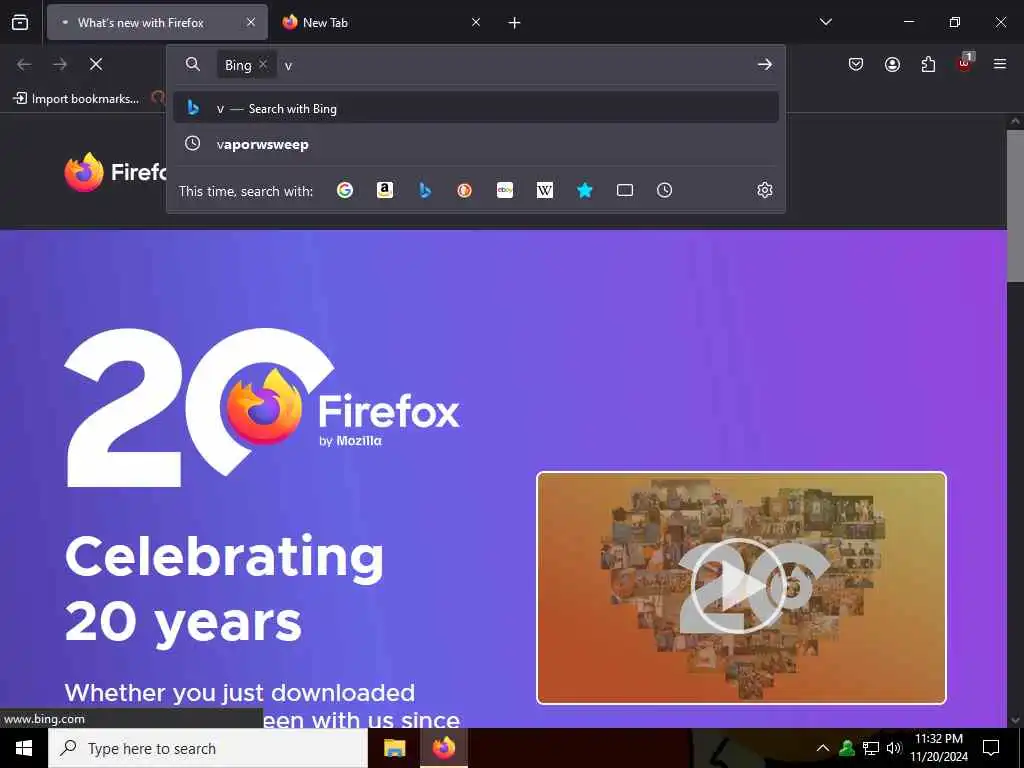The width and height of the screenshot is (1024, 768).
Task: Click the vertical page scrollbar thumb
Action: 1015,206
